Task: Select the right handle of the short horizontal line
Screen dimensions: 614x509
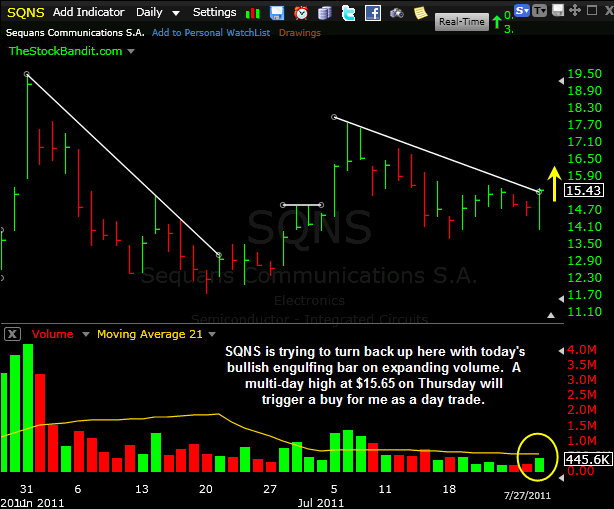Action: click(x=321, y=205)
